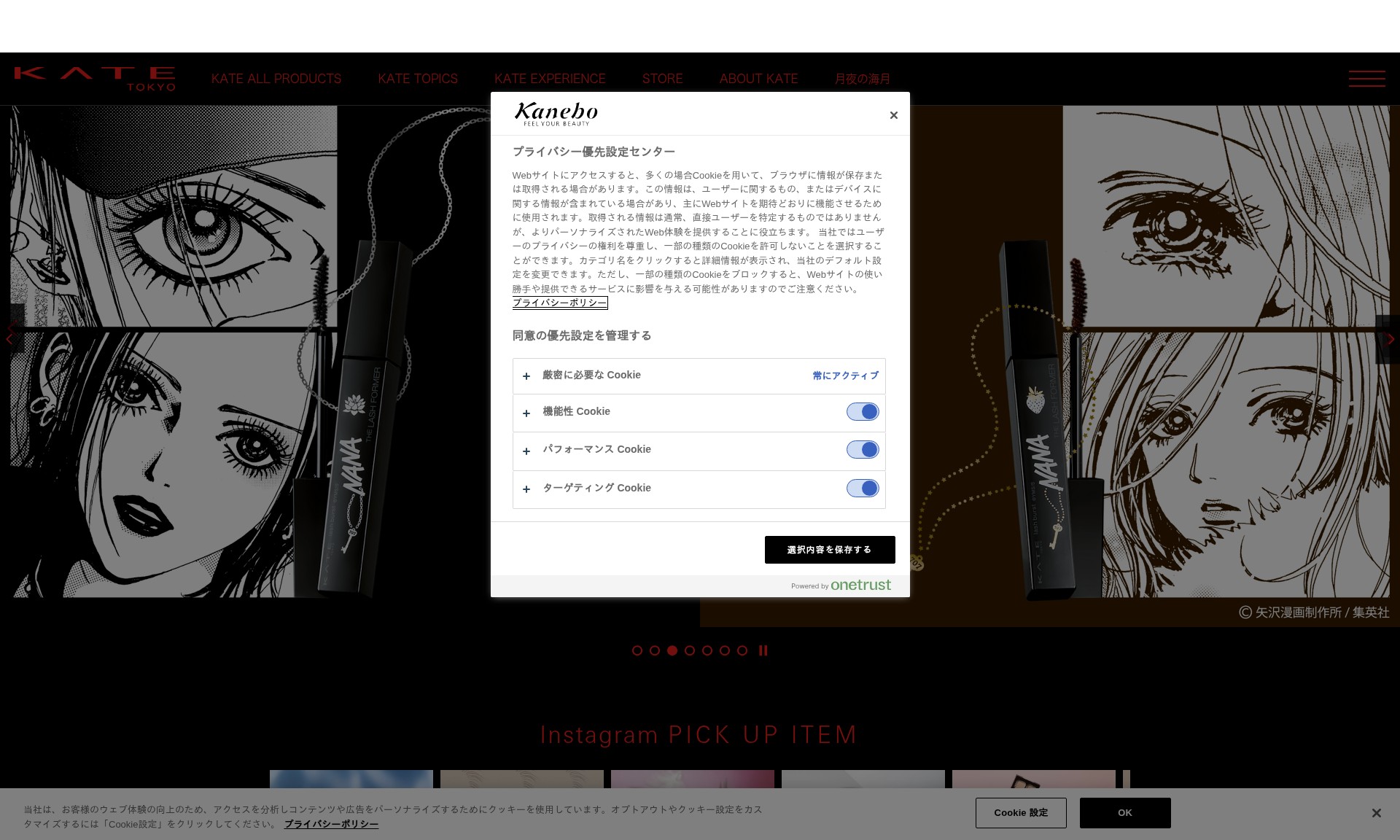Viewport: 1400px width, 840px height.
Task: Toggle 機能性 Cookie switch
Action: pyautogui.click(x=863, y=412)
